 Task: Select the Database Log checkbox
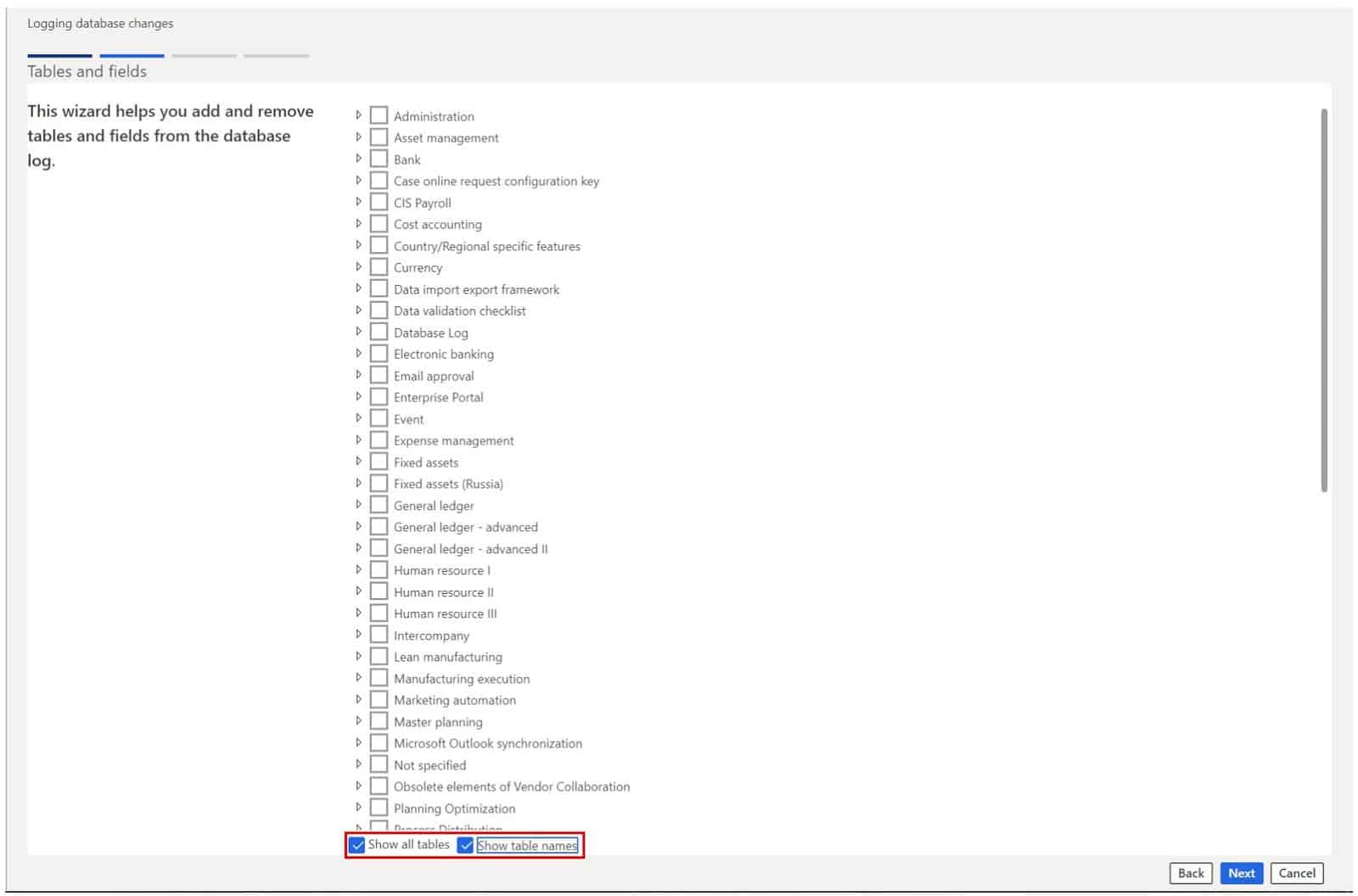pyautogui.click(x=379, y=331)
